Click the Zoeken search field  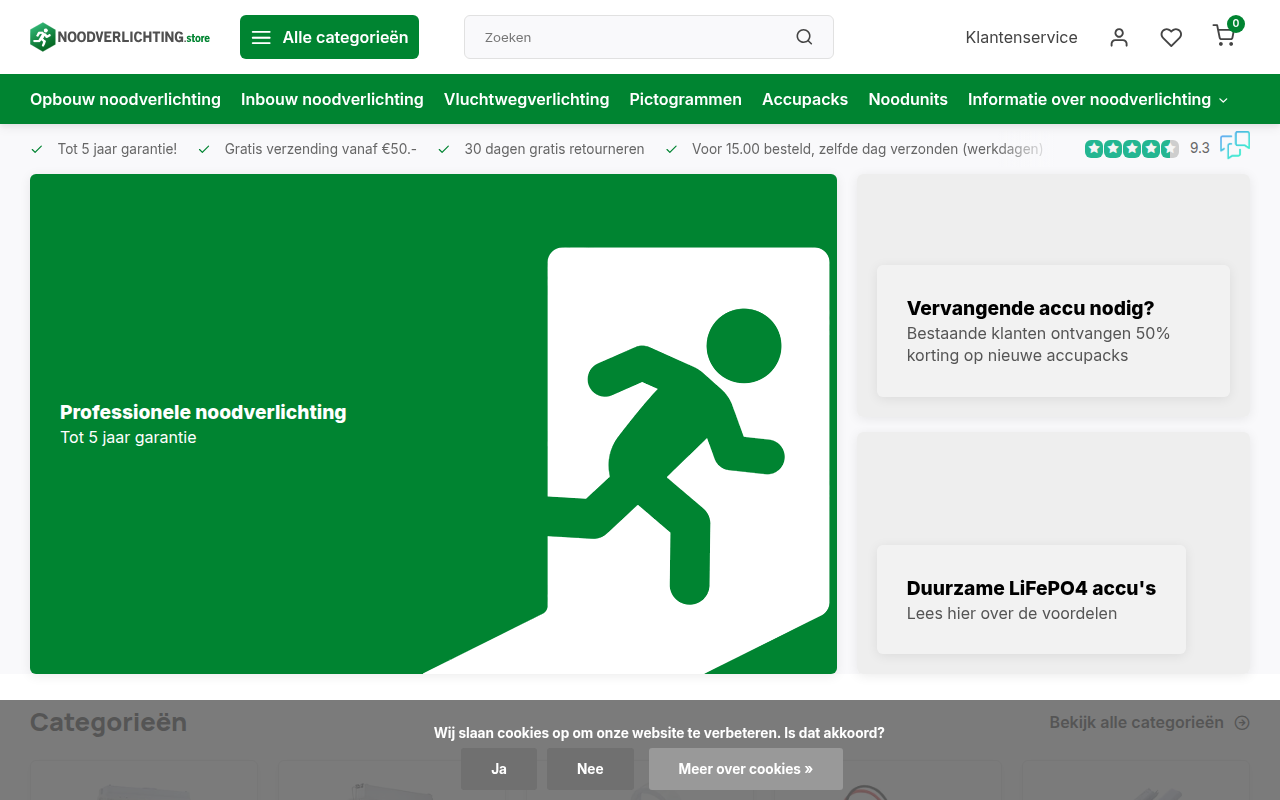[649, 37]
